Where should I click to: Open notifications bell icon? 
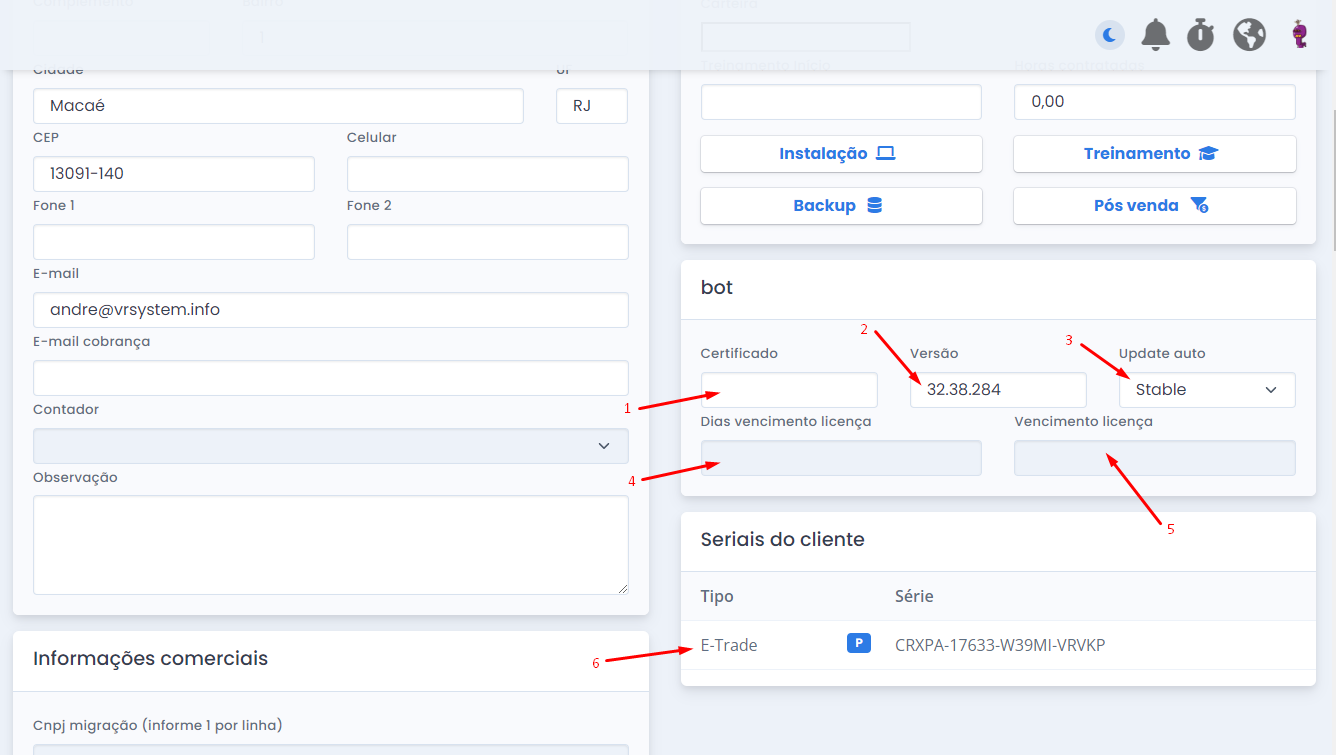(x=1155, y=35)
